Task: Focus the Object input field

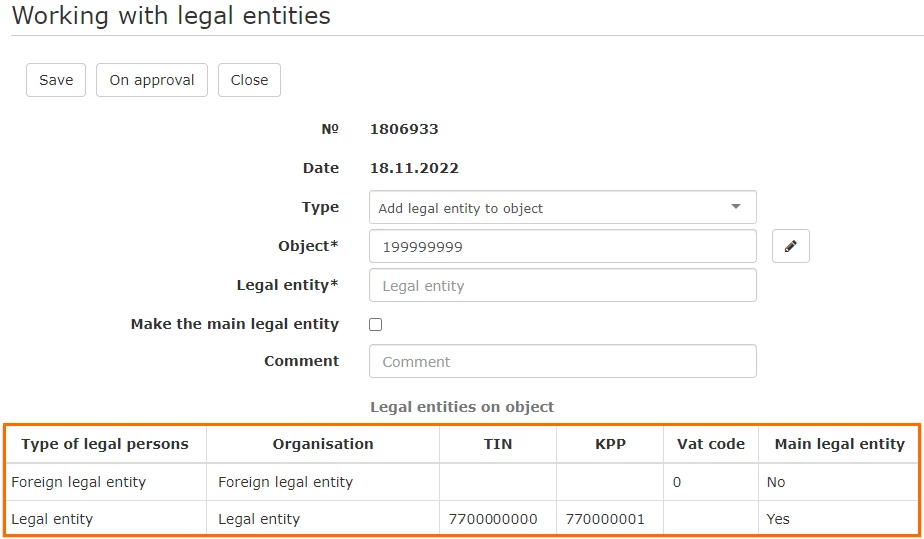Action: (x=562, y=247)
